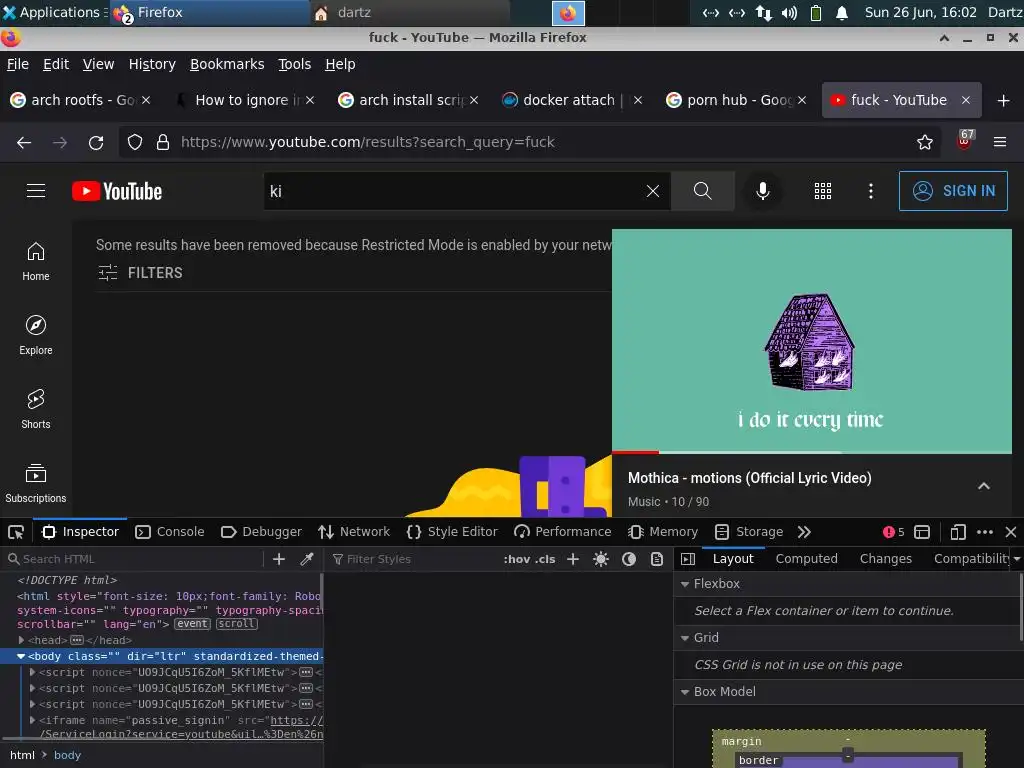Screen dimensions: 1024x768
Task: Show the devtools error count badge
Action: point(893,532)
